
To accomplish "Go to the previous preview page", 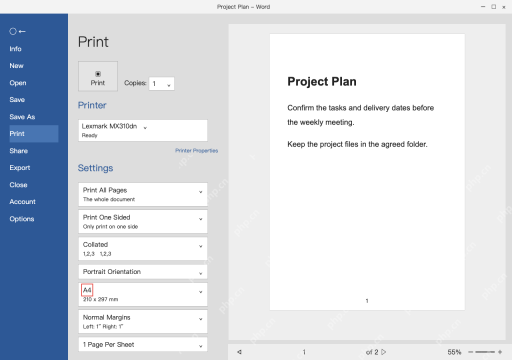I will point(239,352).
